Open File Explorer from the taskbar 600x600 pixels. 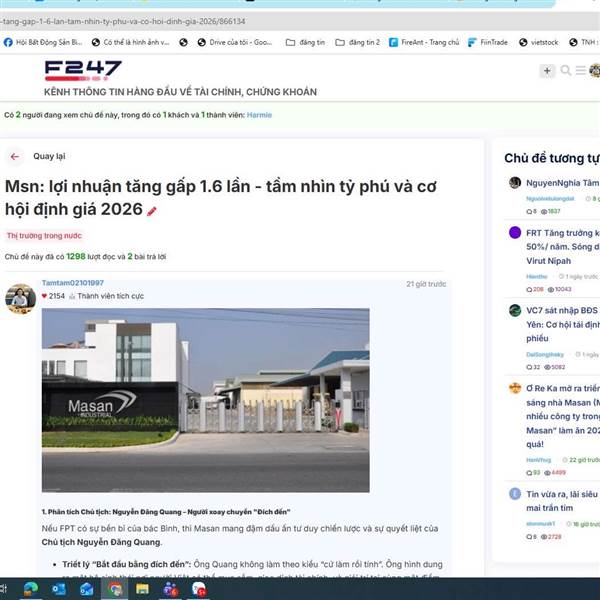[142, 589]
